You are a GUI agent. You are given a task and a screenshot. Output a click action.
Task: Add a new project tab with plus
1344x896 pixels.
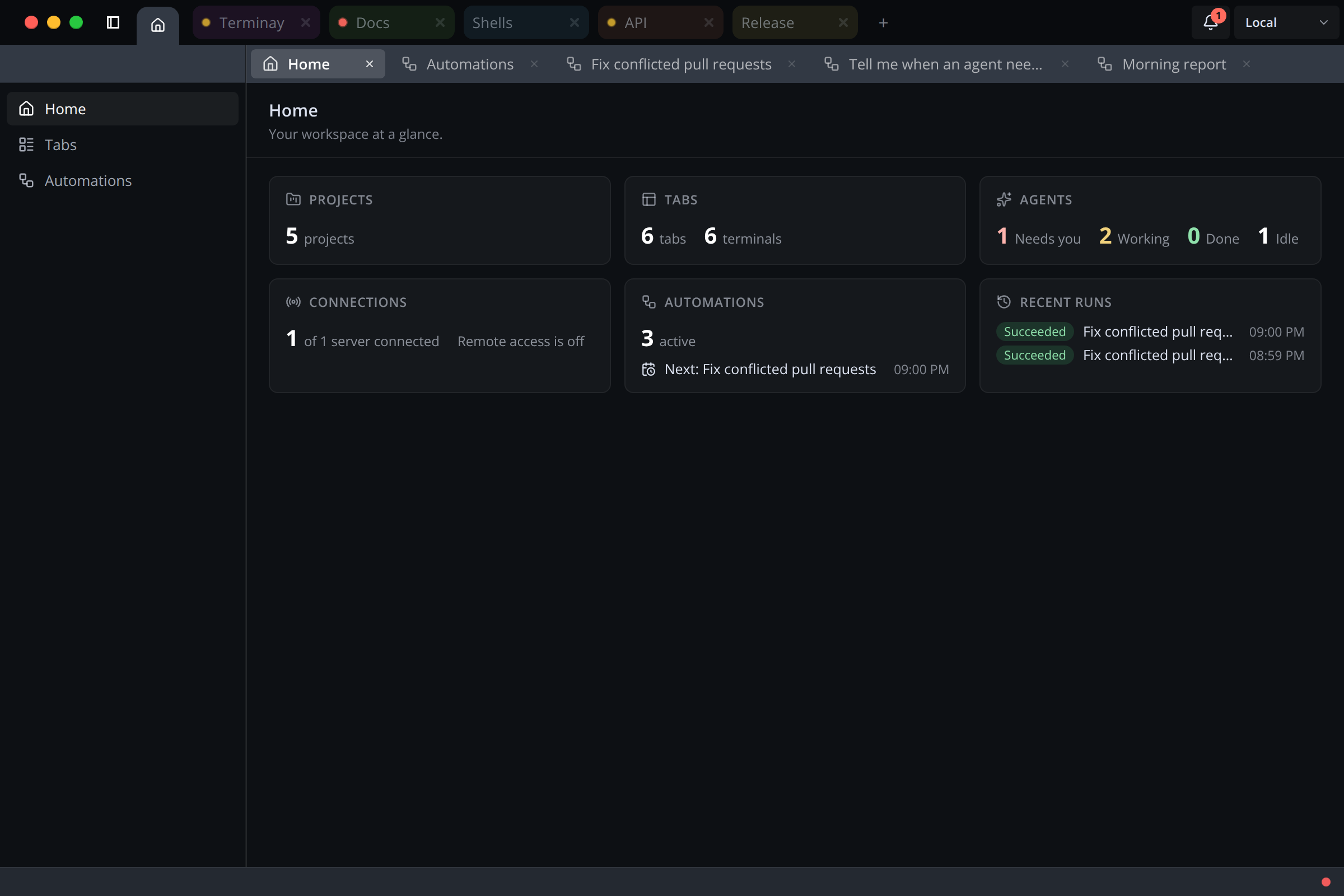tap(884, 22)
